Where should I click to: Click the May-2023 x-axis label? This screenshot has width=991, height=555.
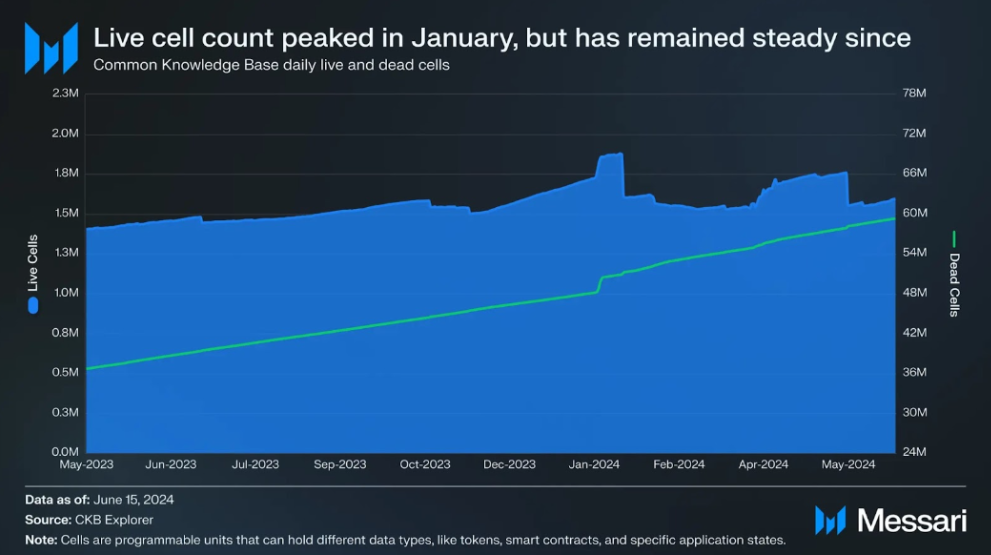click(x=86, y=464)
